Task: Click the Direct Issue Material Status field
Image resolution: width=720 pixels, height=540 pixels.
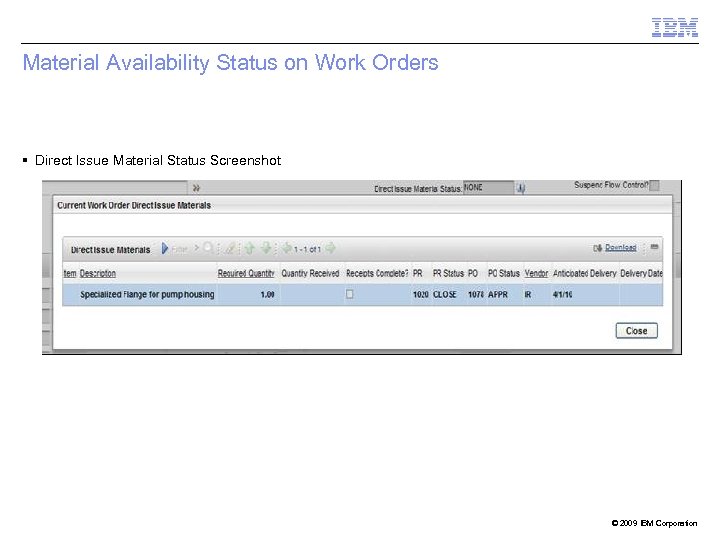Action: pyautogui.click(x=488, y=187)
